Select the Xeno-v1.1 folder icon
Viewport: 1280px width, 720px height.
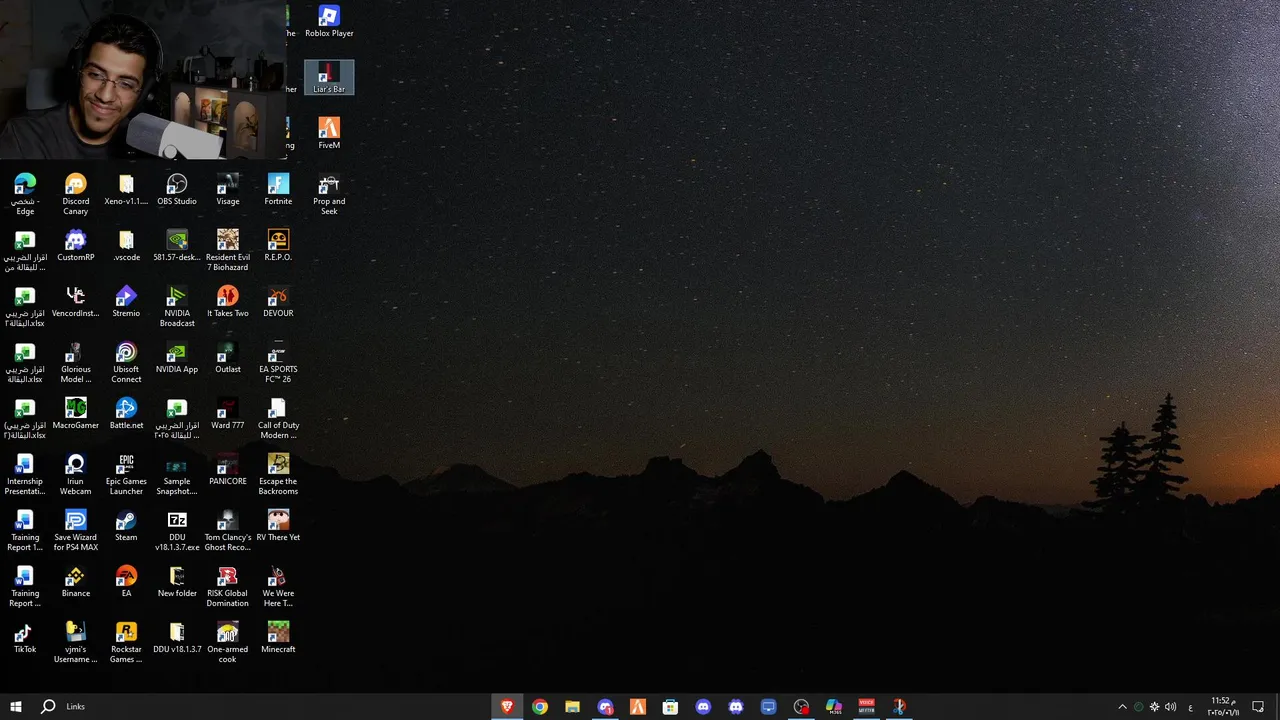coord(126,190)
